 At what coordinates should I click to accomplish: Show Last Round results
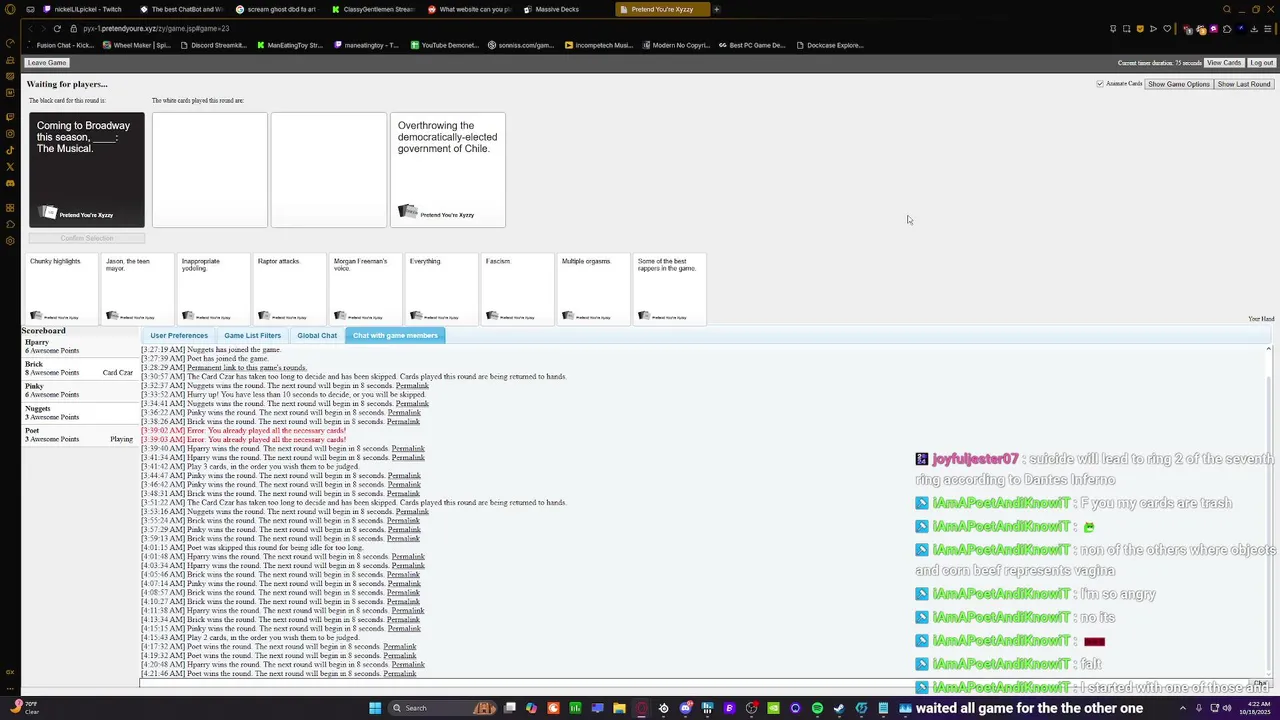[x=1244, y=84]
